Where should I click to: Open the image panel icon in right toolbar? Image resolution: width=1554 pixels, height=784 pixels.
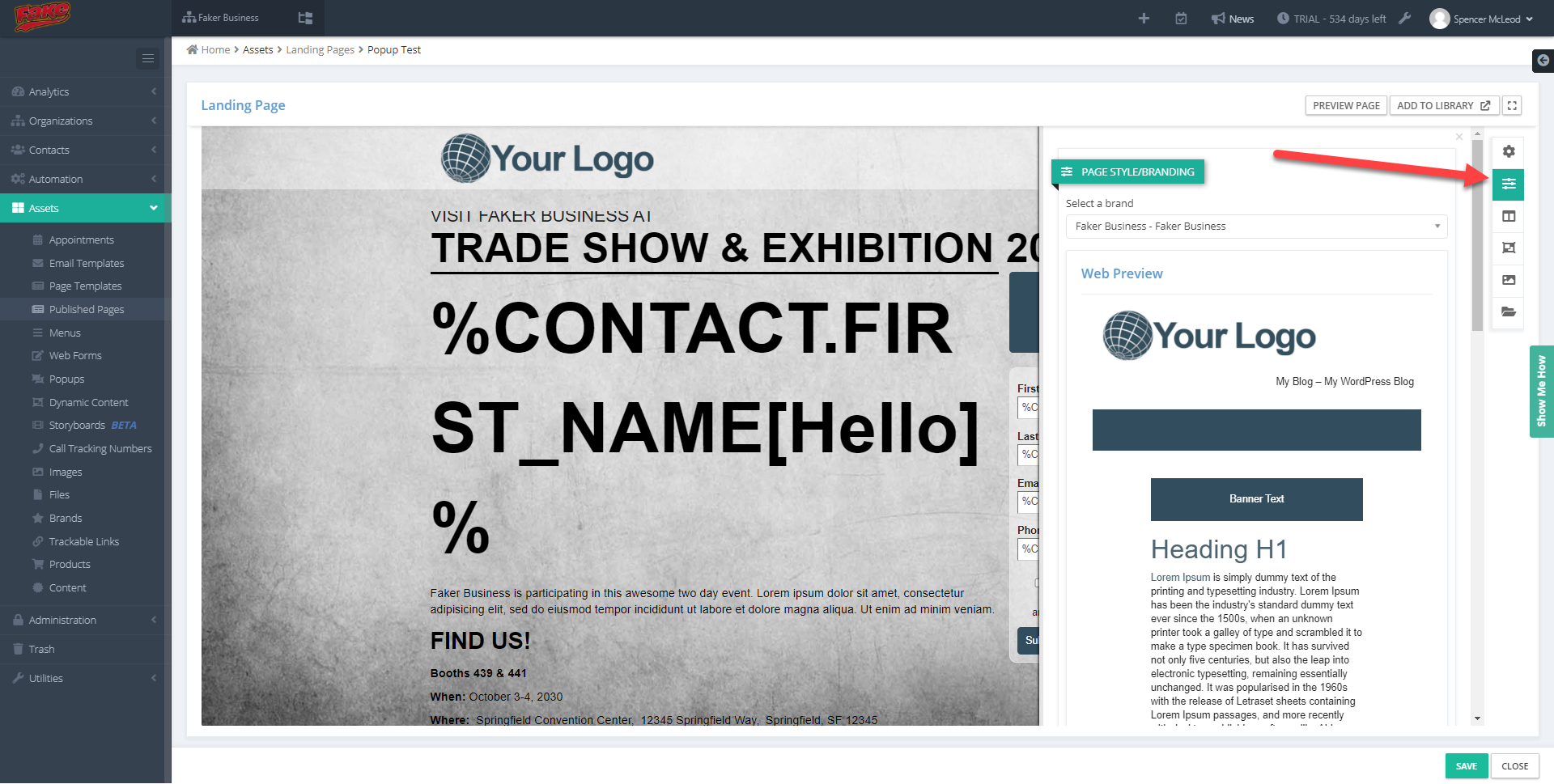[1509, 280]
